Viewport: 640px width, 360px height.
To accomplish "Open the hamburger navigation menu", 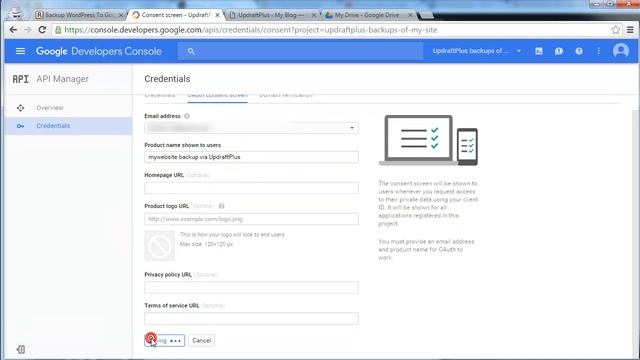I will (x=20, y=51).
